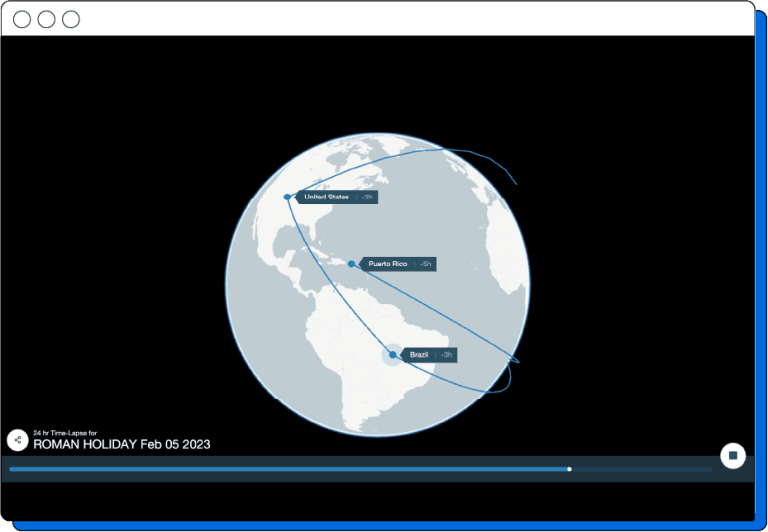This screenshot has height=532, width=768.
Task: Jump to the start of the timeline bar
Action: [x=12, y=469]
